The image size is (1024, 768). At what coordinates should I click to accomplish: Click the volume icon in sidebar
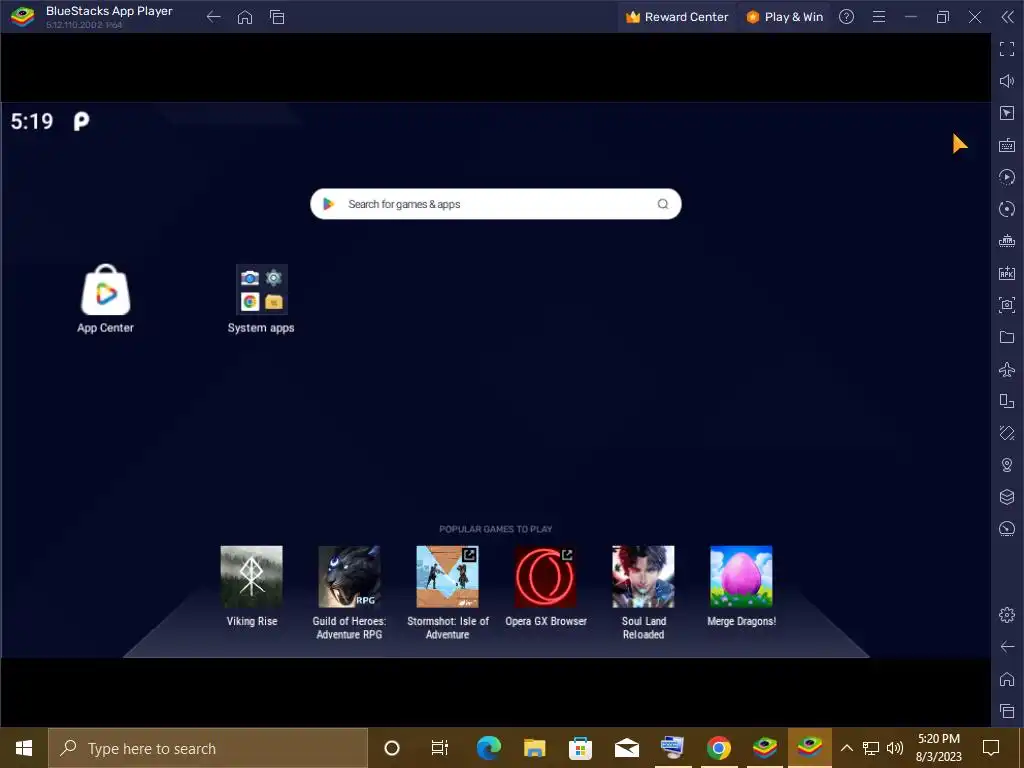tap(1007, 81)
